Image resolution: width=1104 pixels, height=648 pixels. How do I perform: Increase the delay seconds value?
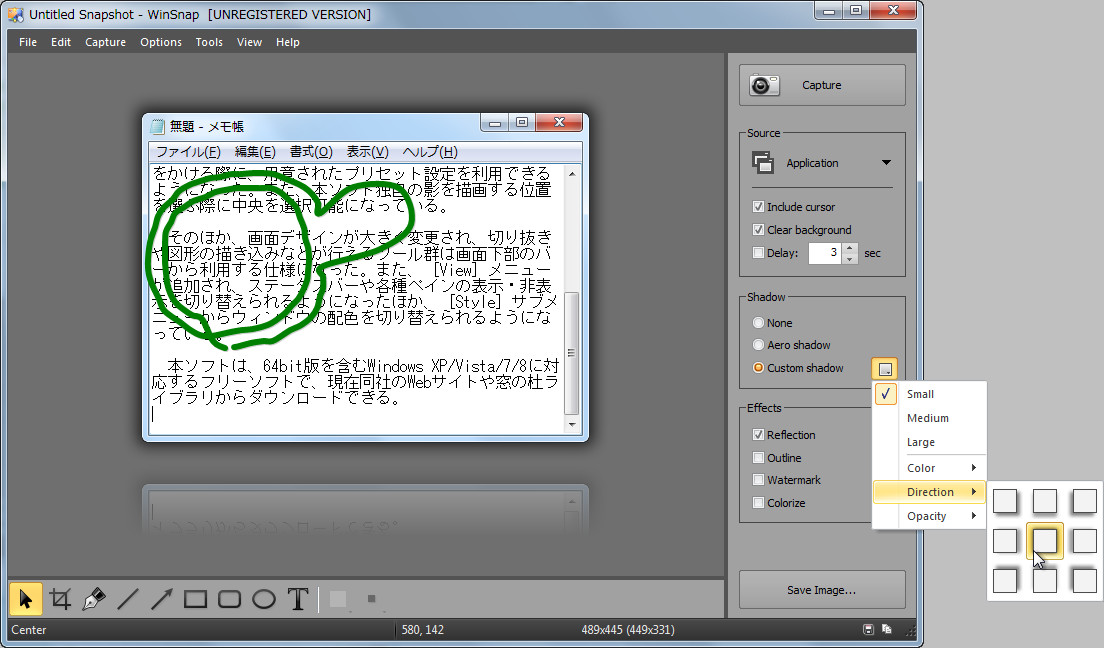pos(850,248)
